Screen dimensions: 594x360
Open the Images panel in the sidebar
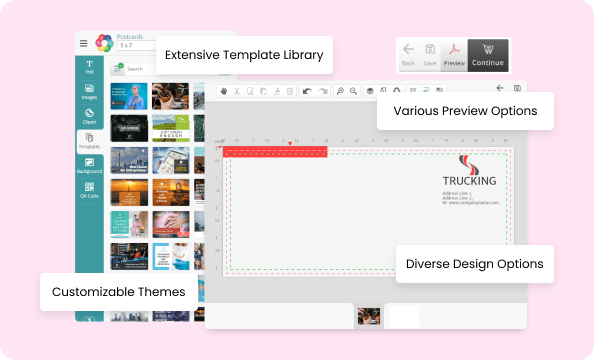tap(89, 92)
